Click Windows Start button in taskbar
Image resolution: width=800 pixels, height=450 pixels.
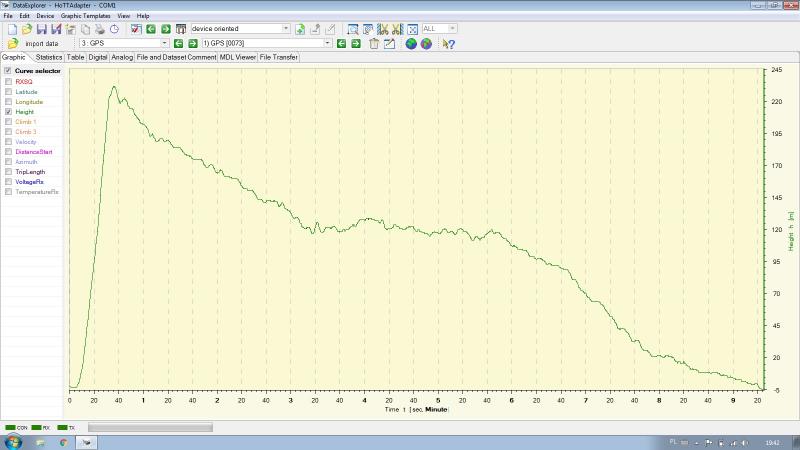[x=14, y=441]
